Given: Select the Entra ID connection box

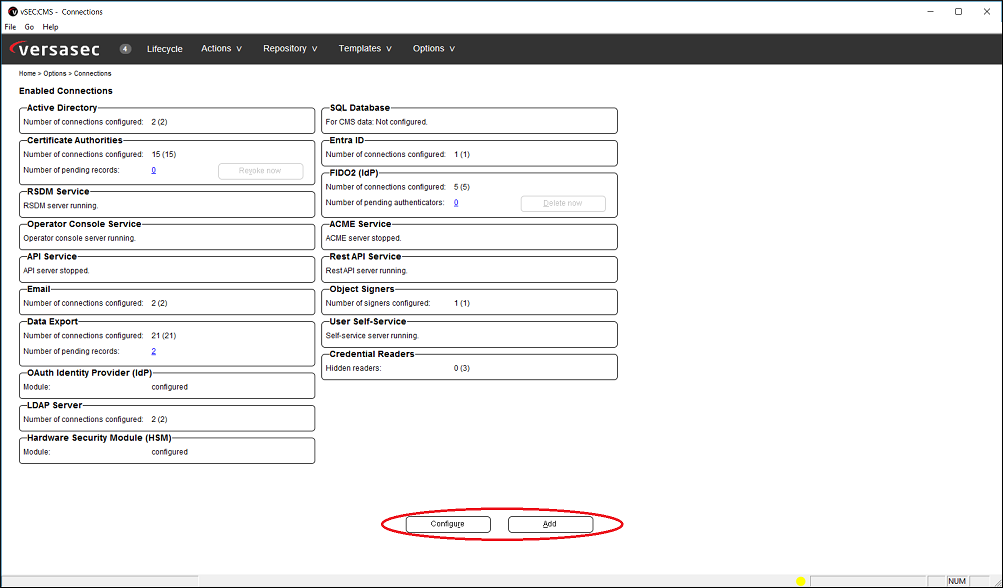Looking at the screenshot, I should point(470,151).
